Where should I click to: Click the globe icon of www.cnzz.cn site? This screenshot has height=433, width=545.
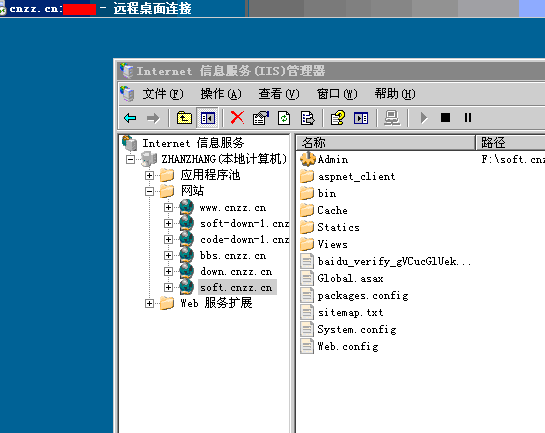[187, 207]
